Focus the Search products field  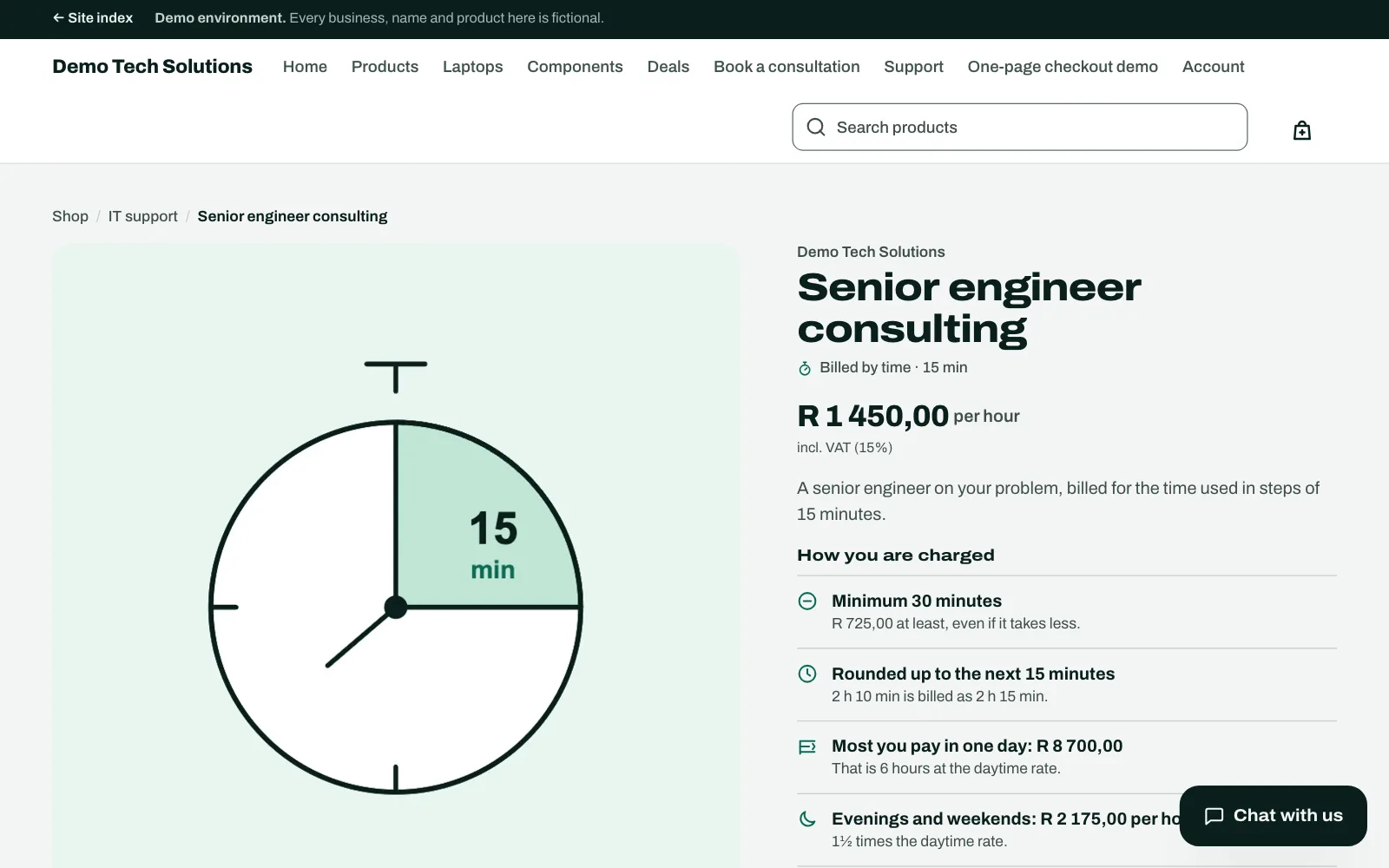[x=1020, y=128]
